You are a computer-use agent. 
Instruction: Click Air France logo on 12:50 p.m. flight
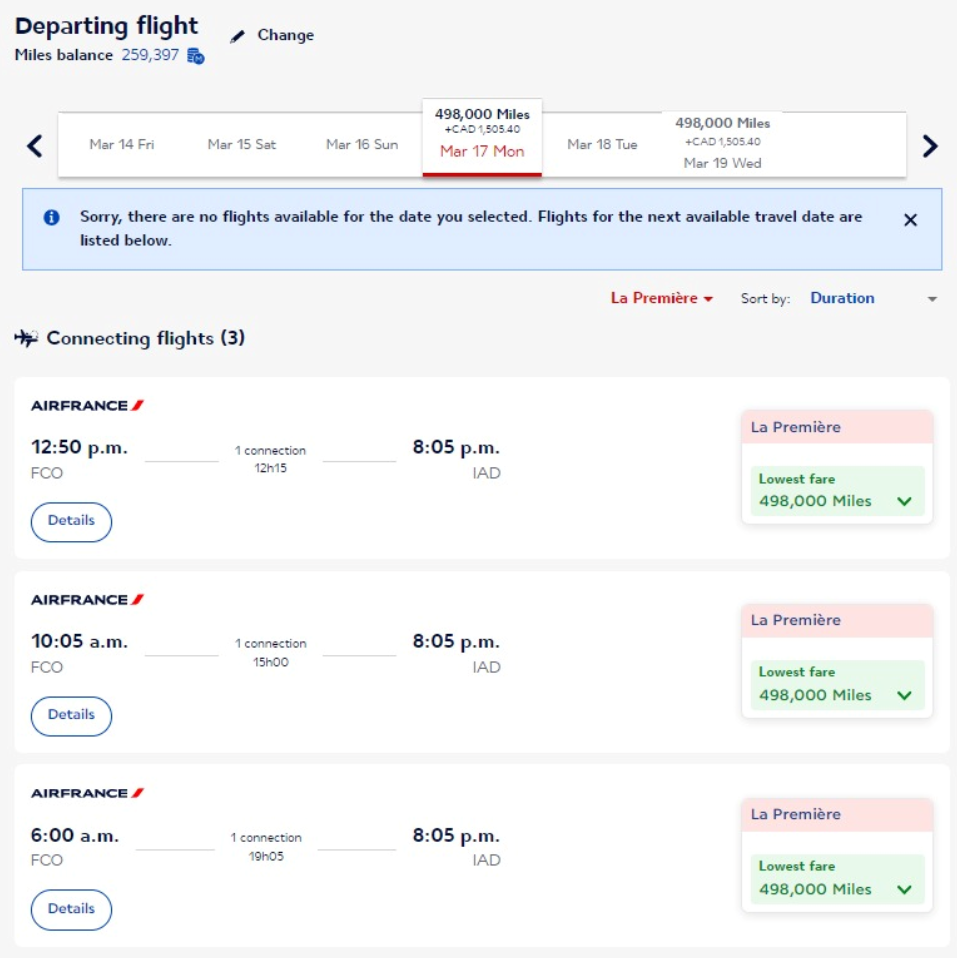[x=87, y=406]
